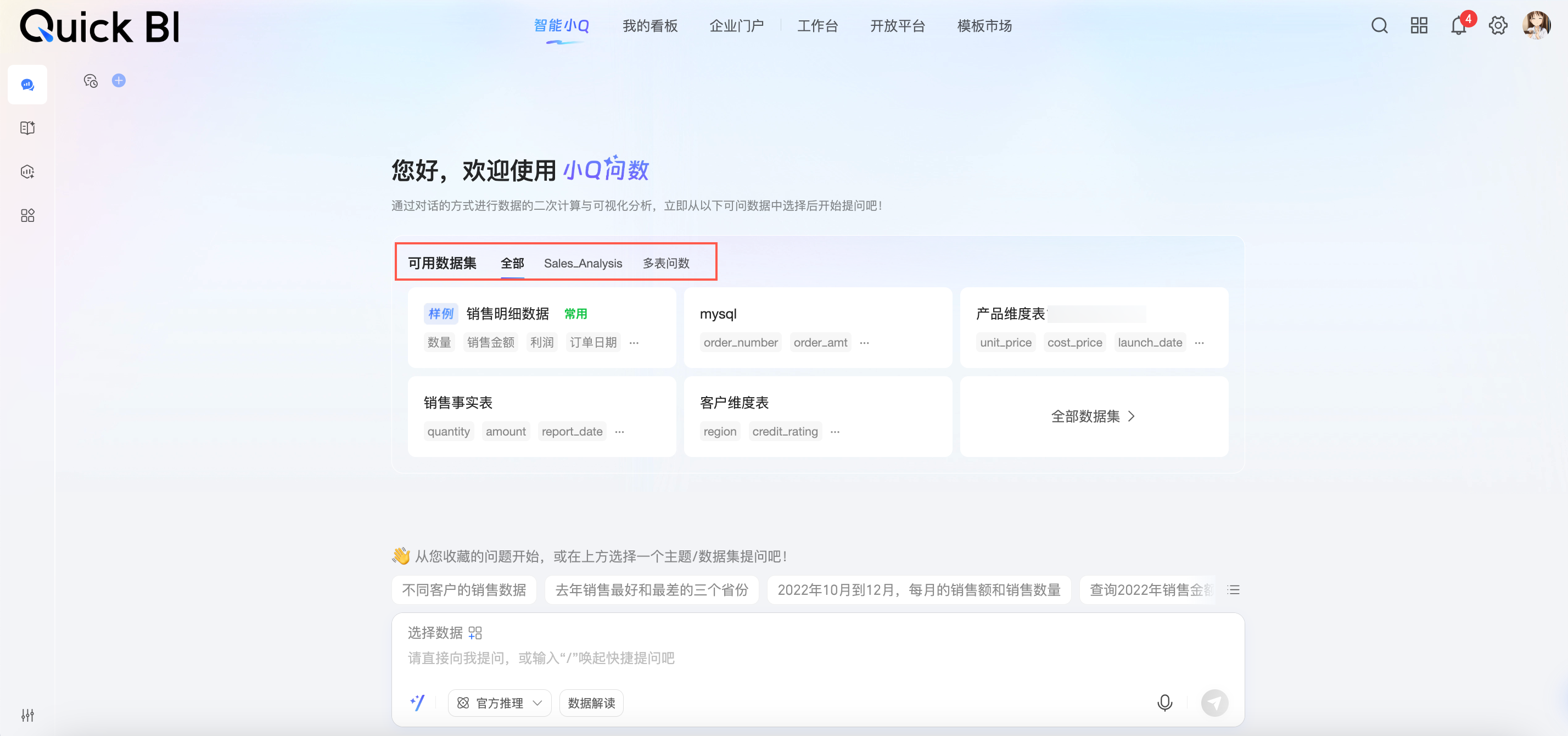Image resolution: width=1568 pixels, height=736 pixels.
Task: Open the settings gear icon
Action: tap(1498, 26)
